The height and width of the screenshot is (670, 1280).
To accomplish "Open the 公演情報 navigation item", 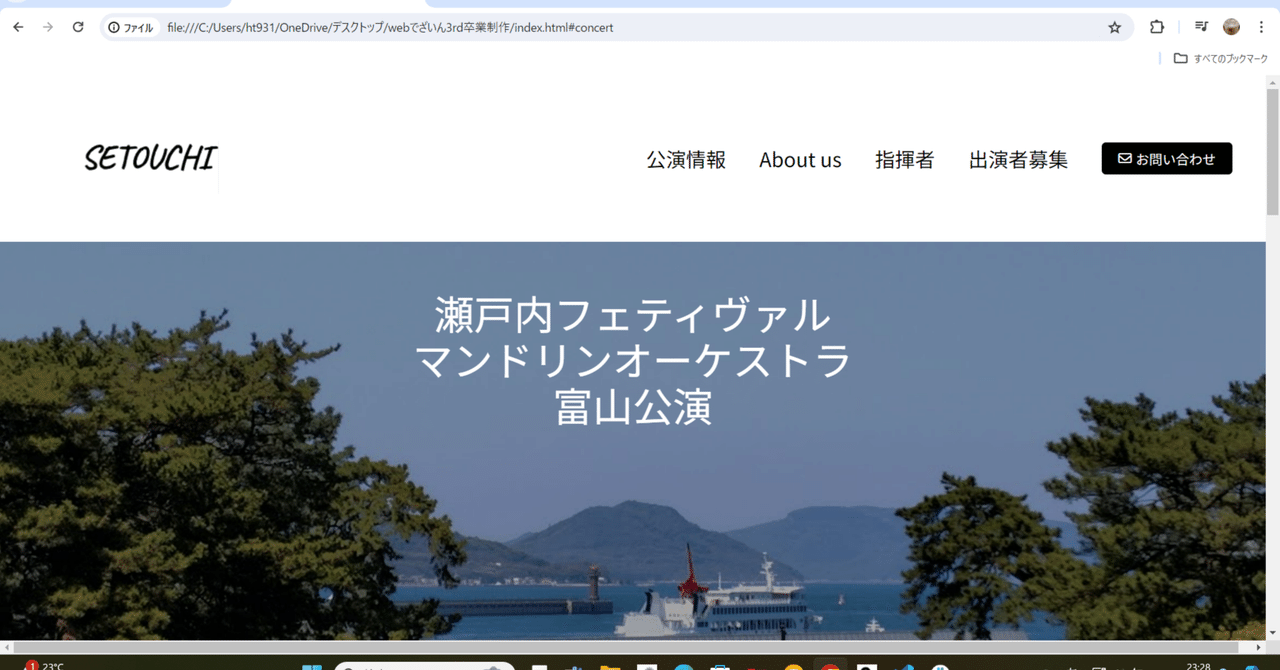I will (686, 159).
